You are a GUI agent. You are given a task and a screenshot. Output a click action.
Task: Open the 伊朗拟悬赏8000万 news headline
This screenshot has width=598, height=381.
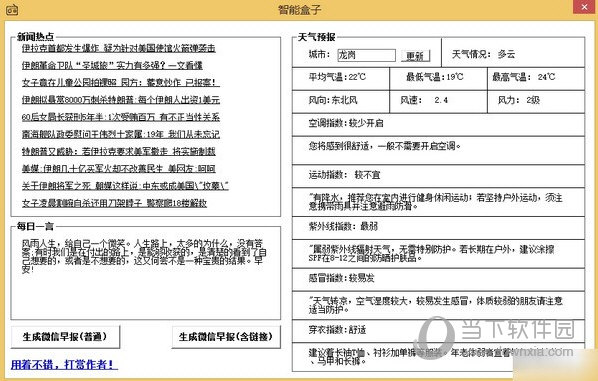[x=121, y=100]
